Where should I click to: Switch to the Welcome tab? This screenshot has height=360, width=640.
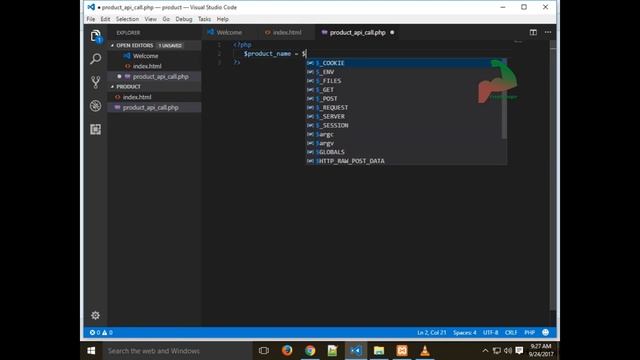pos(229,32)
